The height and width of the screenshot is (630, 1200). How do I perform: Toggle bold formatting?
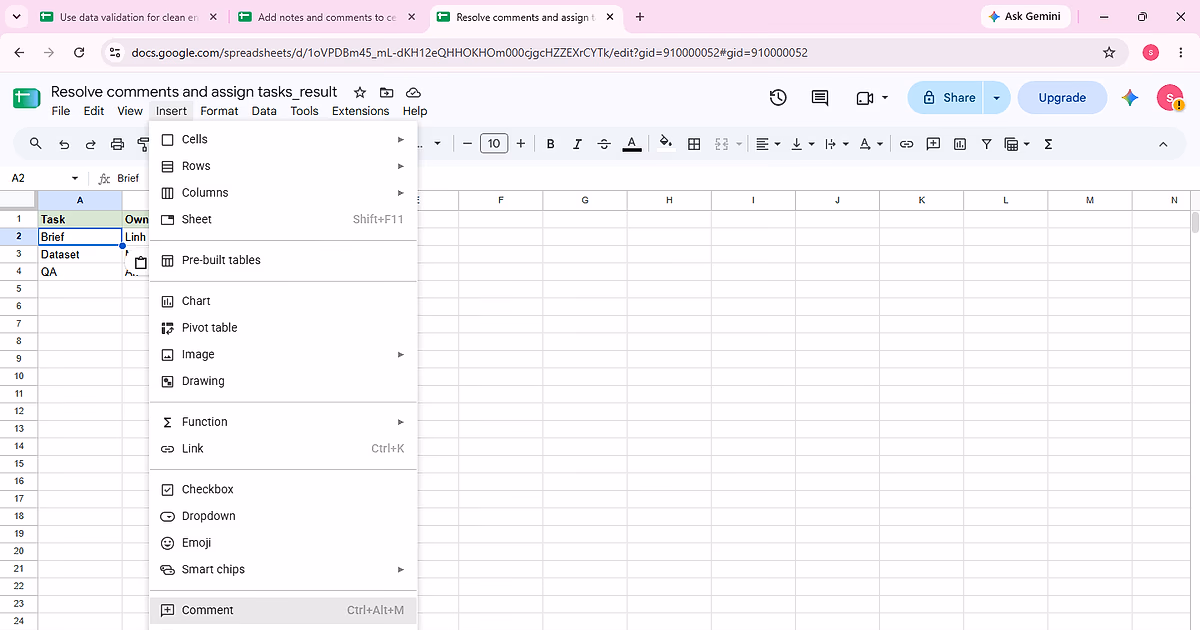tap(550, 144)
